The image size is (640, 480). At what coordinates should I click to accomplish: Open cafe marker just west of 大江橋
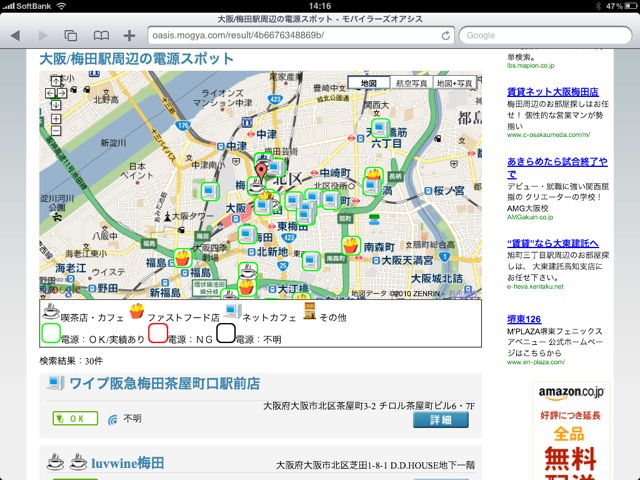(248, 270)
